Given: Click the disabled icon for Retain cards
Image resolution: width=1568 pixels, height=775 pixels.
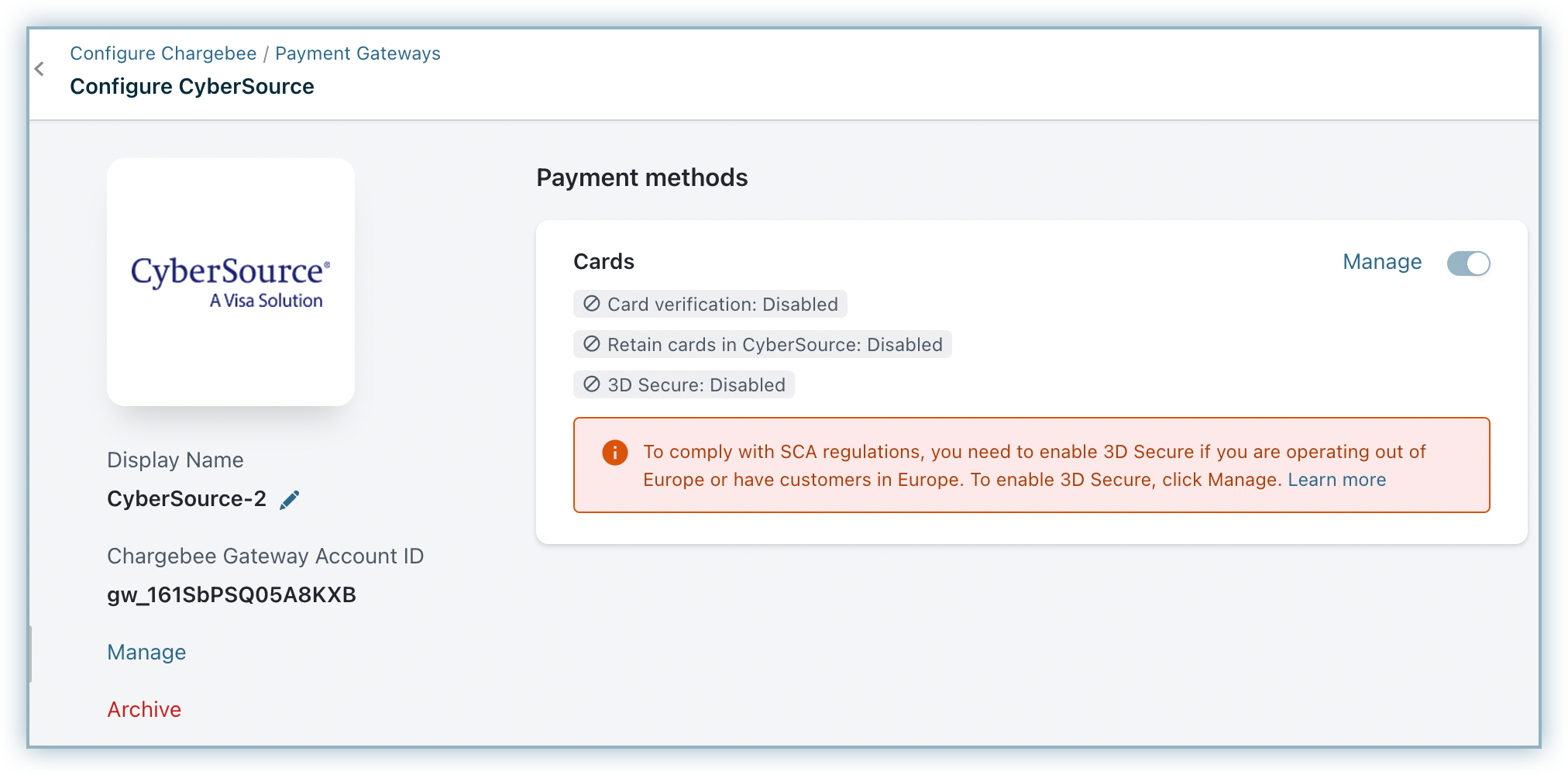Looking at the screenshot, I should [592, 344].
